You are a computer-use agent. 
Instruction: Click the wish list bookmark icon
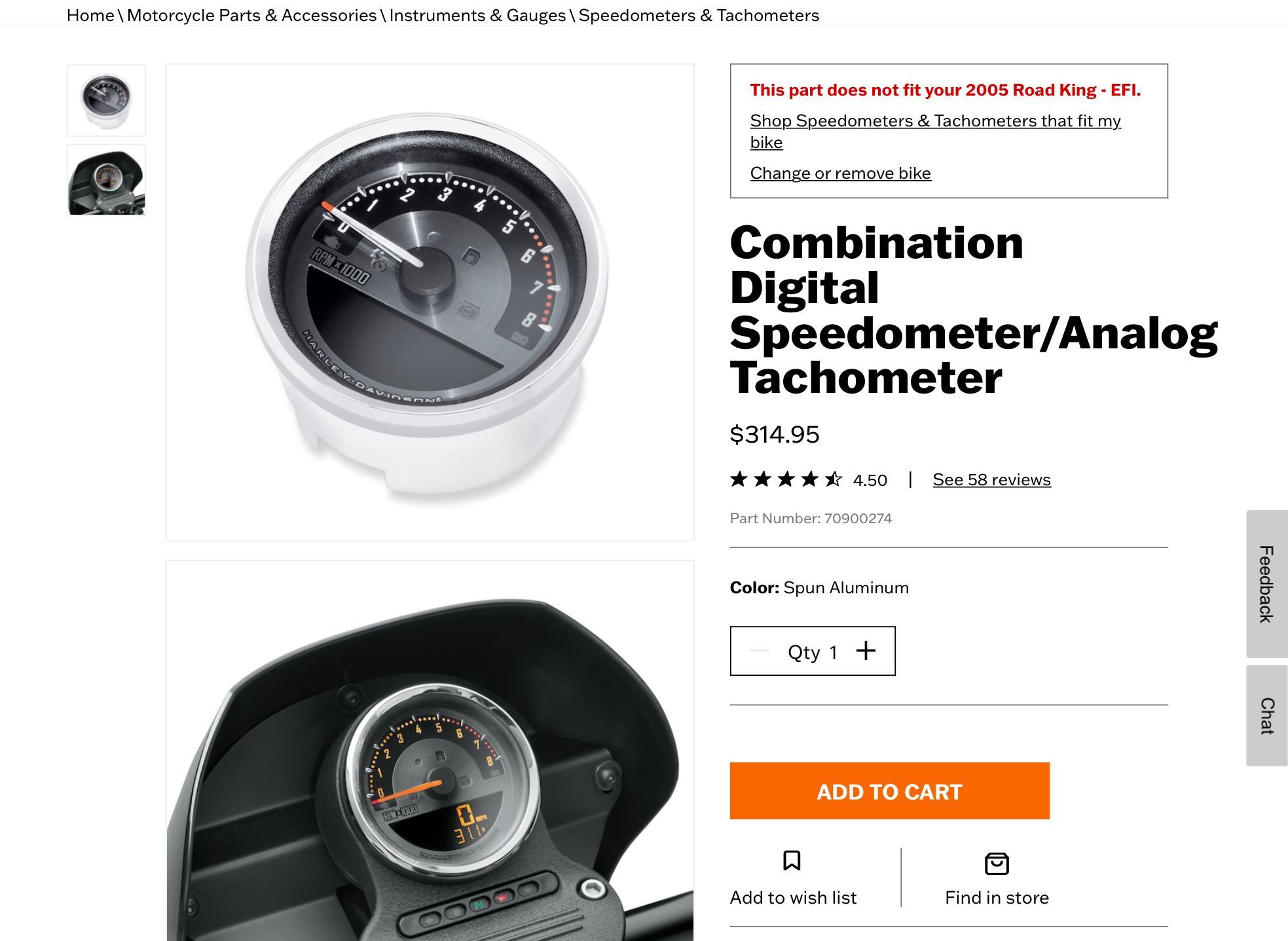(x=792, y=860)
